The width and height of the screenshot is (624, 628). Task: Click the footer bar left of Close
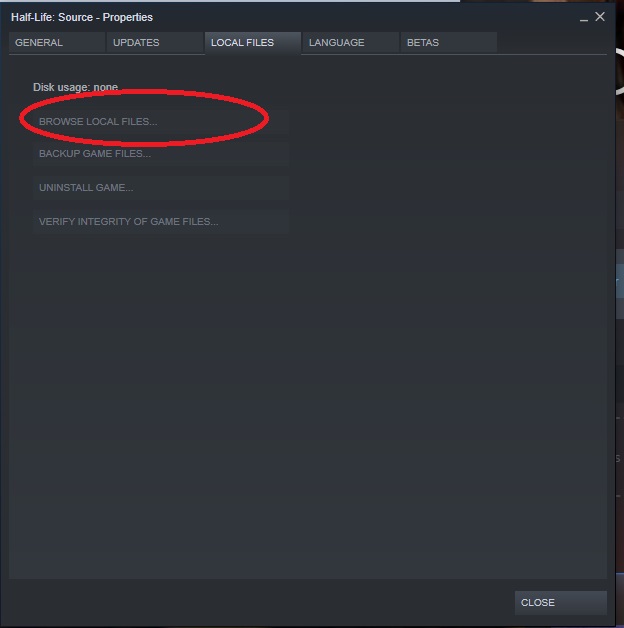point(260,602)
